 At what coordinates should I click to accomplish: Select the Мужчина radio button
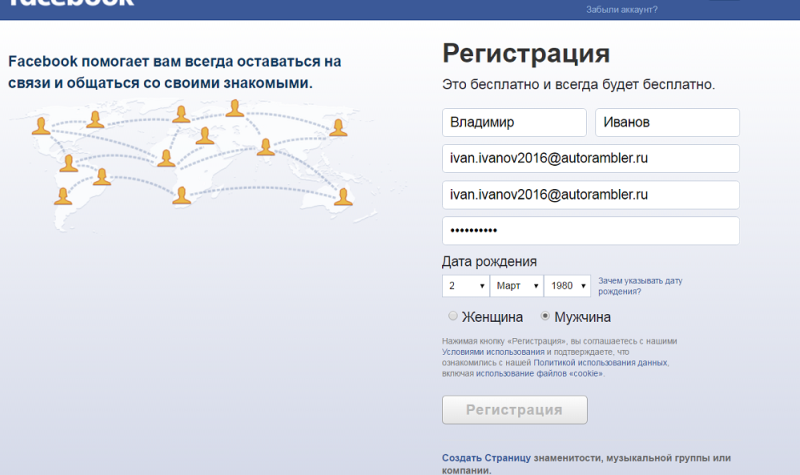point(545,316)
